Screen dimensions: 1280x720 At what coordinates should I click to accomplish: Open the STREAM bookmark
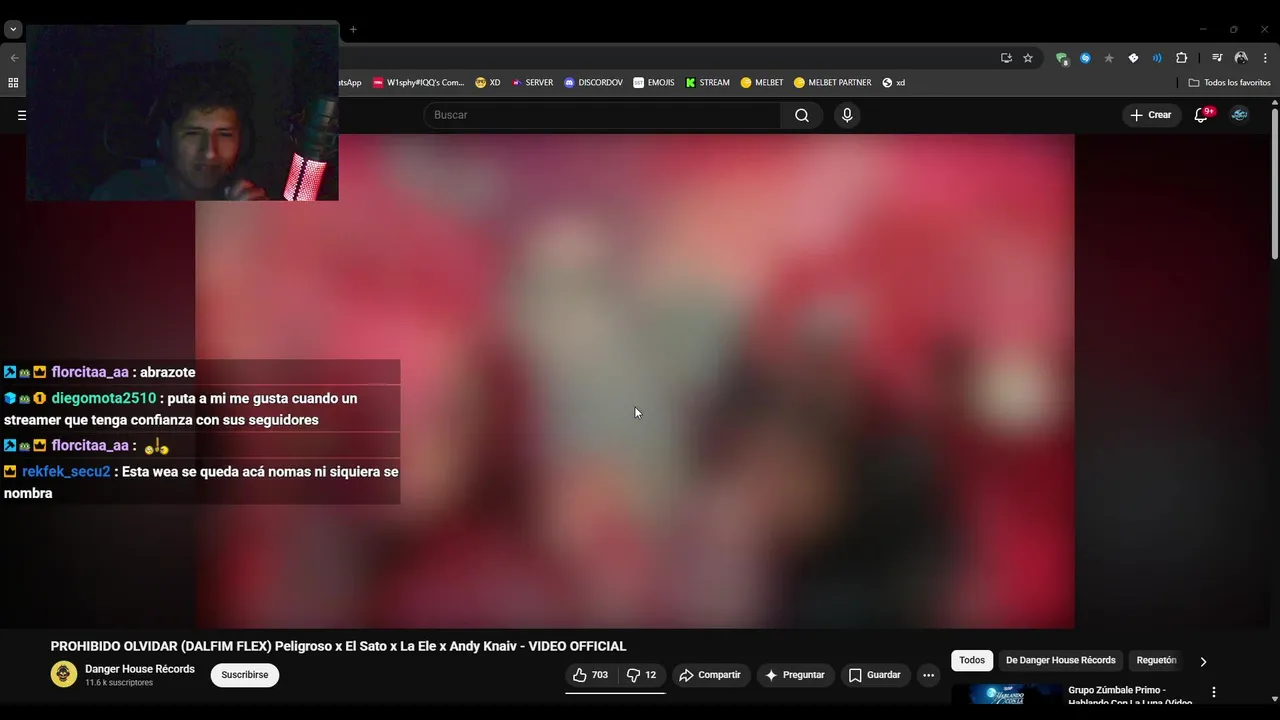(x=708, y=83)
